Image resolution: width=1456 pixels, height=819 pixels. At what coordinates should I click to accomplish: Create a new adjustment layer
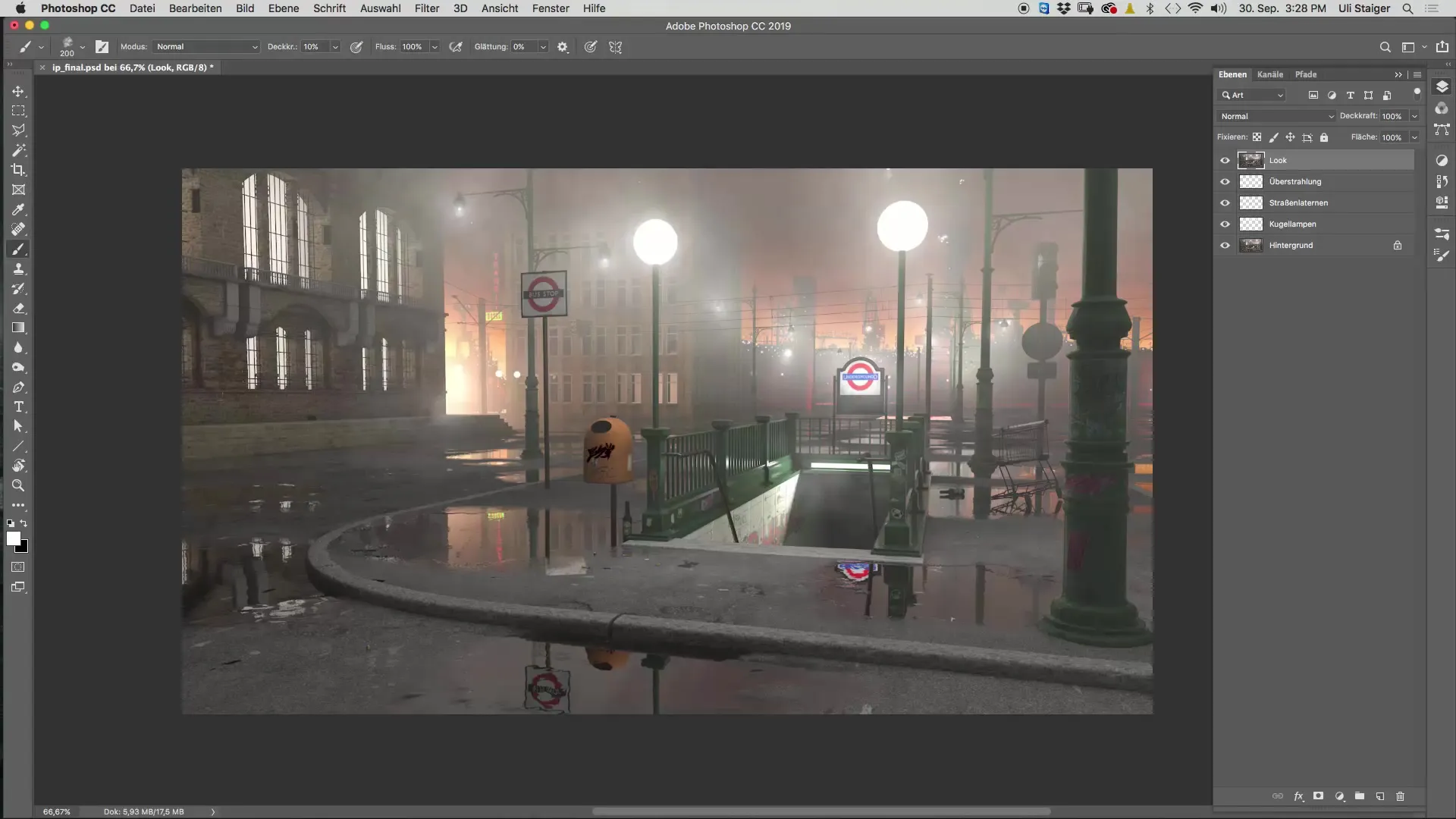click(1339, 796)
